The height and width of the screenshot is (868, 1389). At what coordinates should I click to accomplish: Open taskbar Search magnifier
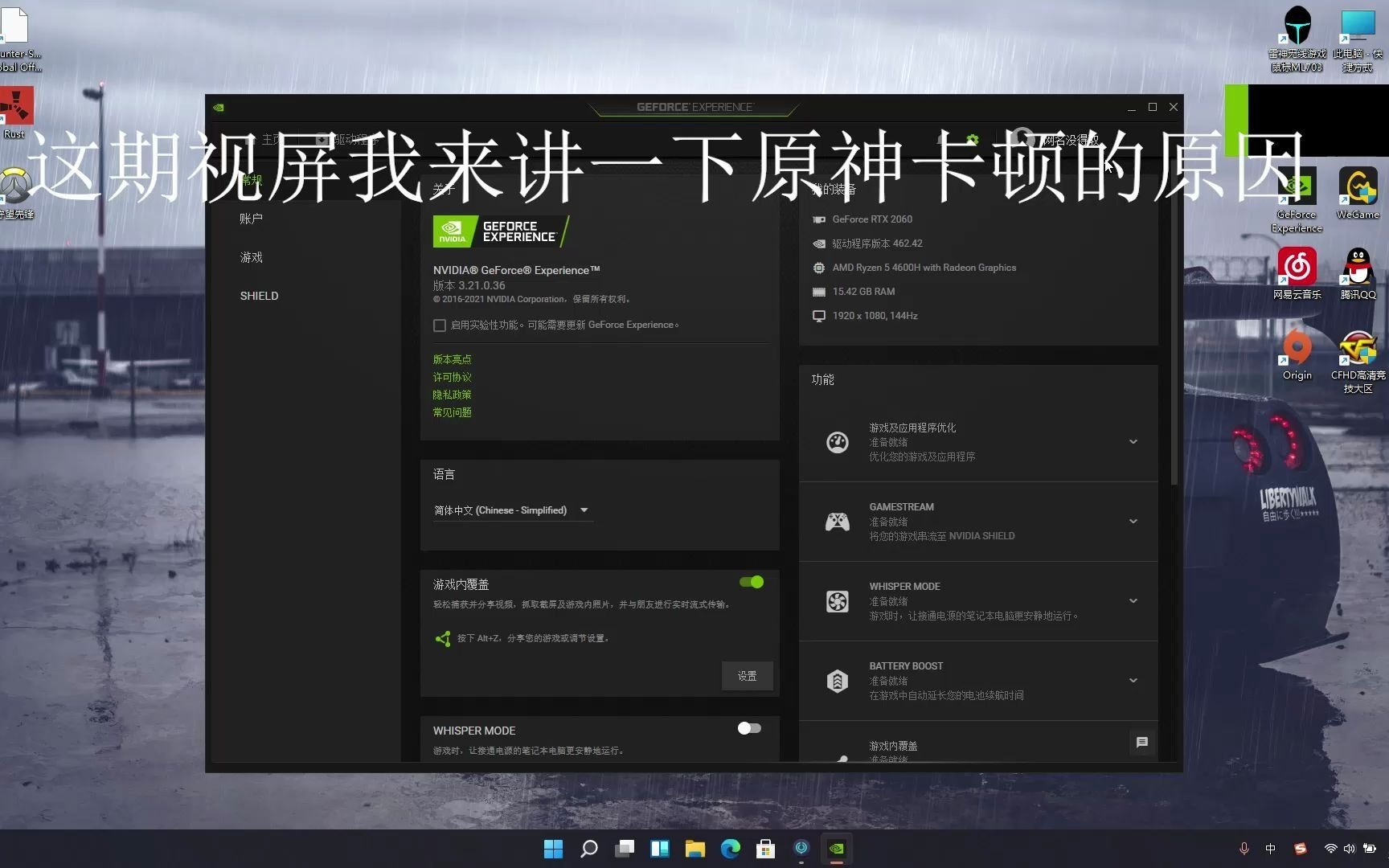588,849
